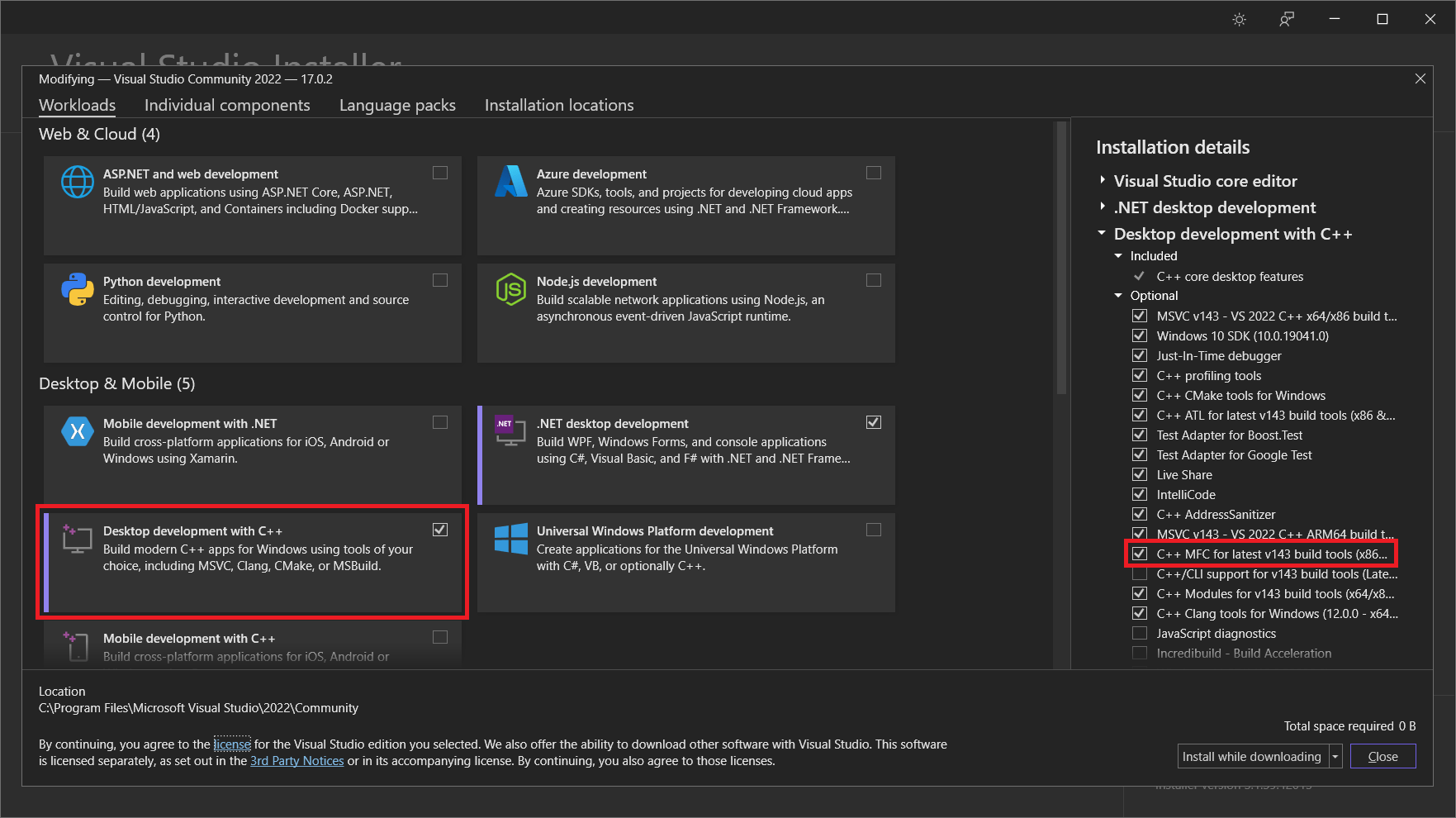Switch to the Language packs tab
This screenshot has width=1456, height=818.
(397, 105)
